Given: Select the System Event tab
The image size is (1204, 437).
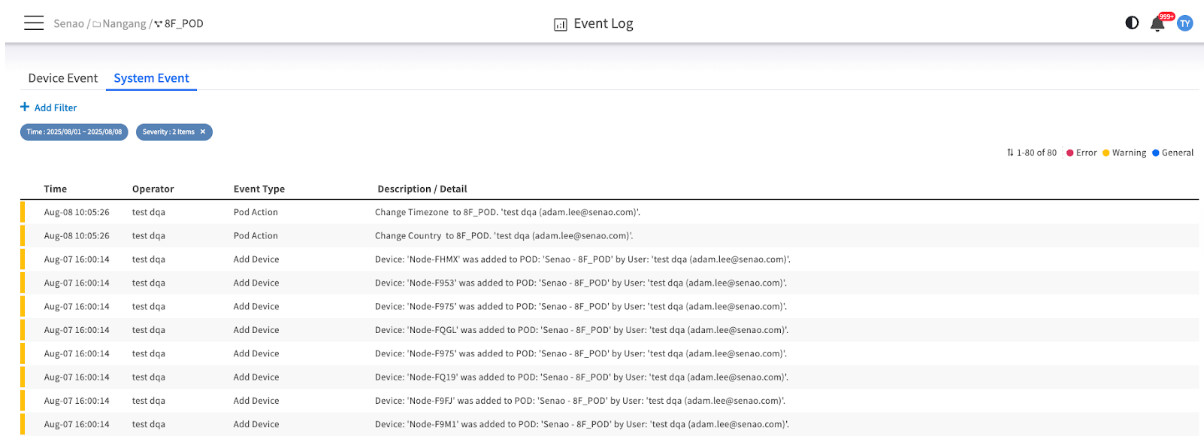Looking at the screenshot, I should coord(151,78).
